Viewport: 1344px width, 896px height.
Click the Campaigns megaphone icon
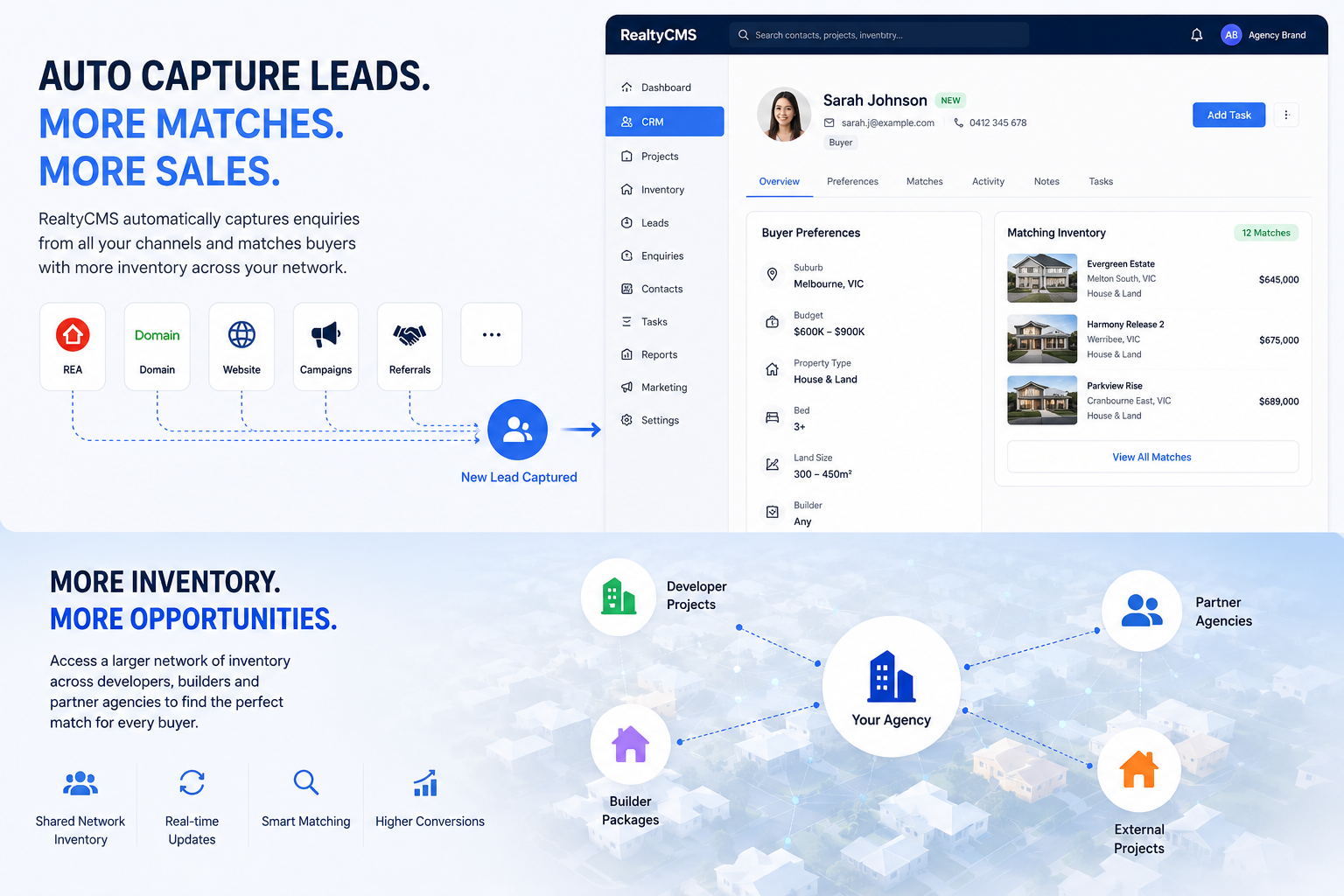click(325, 334)
